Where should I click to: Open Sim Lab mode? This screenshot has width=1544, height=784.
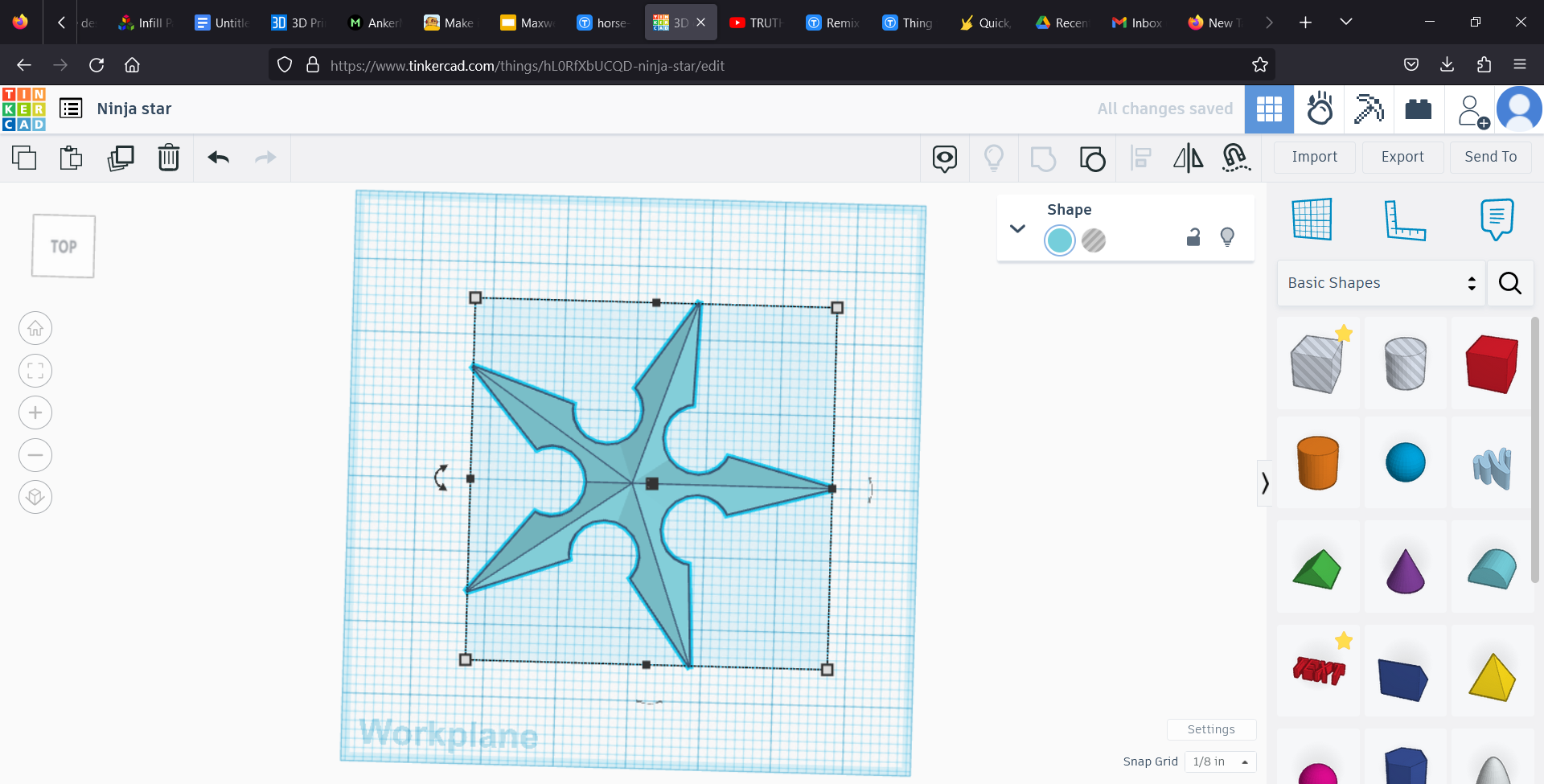pyautogui.click(x=1320, y=109)
